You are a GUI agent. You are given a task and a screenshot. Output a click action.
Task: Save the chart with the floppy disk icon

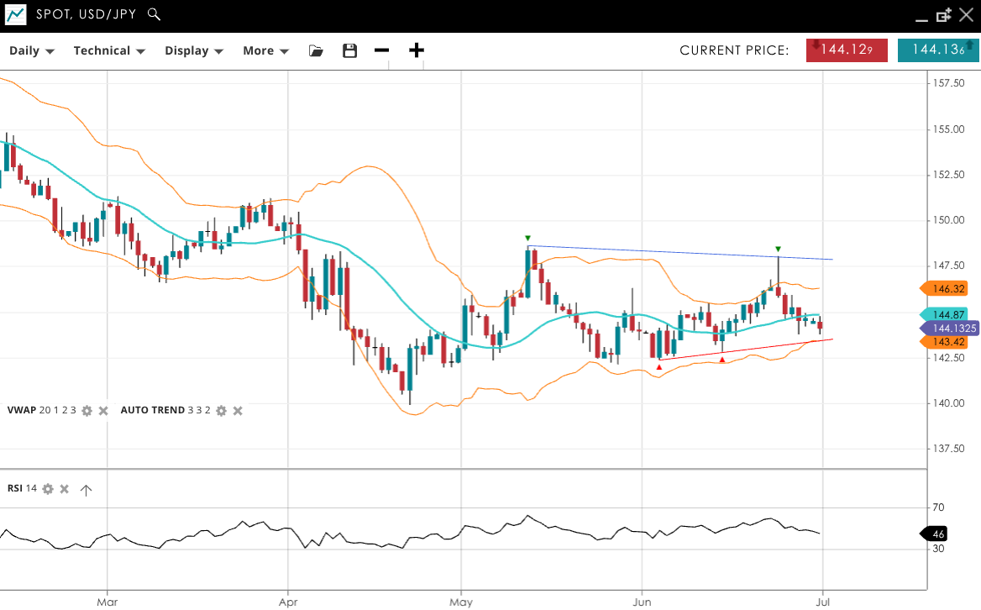click(349, 51)
